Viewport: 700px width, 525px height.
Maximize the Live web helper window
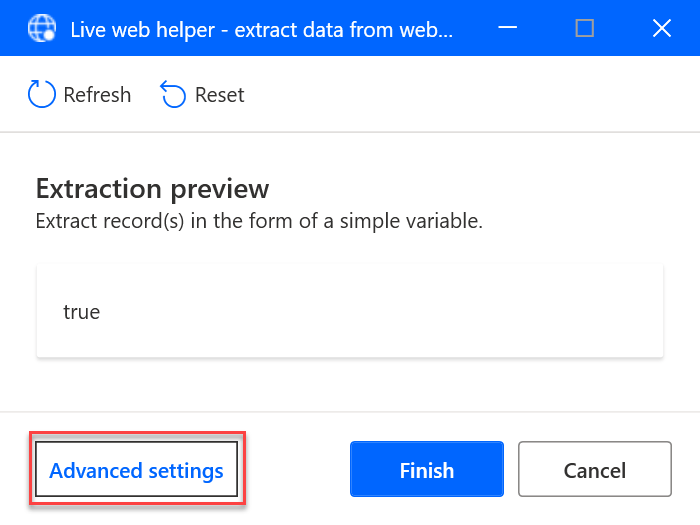point(585,28)
